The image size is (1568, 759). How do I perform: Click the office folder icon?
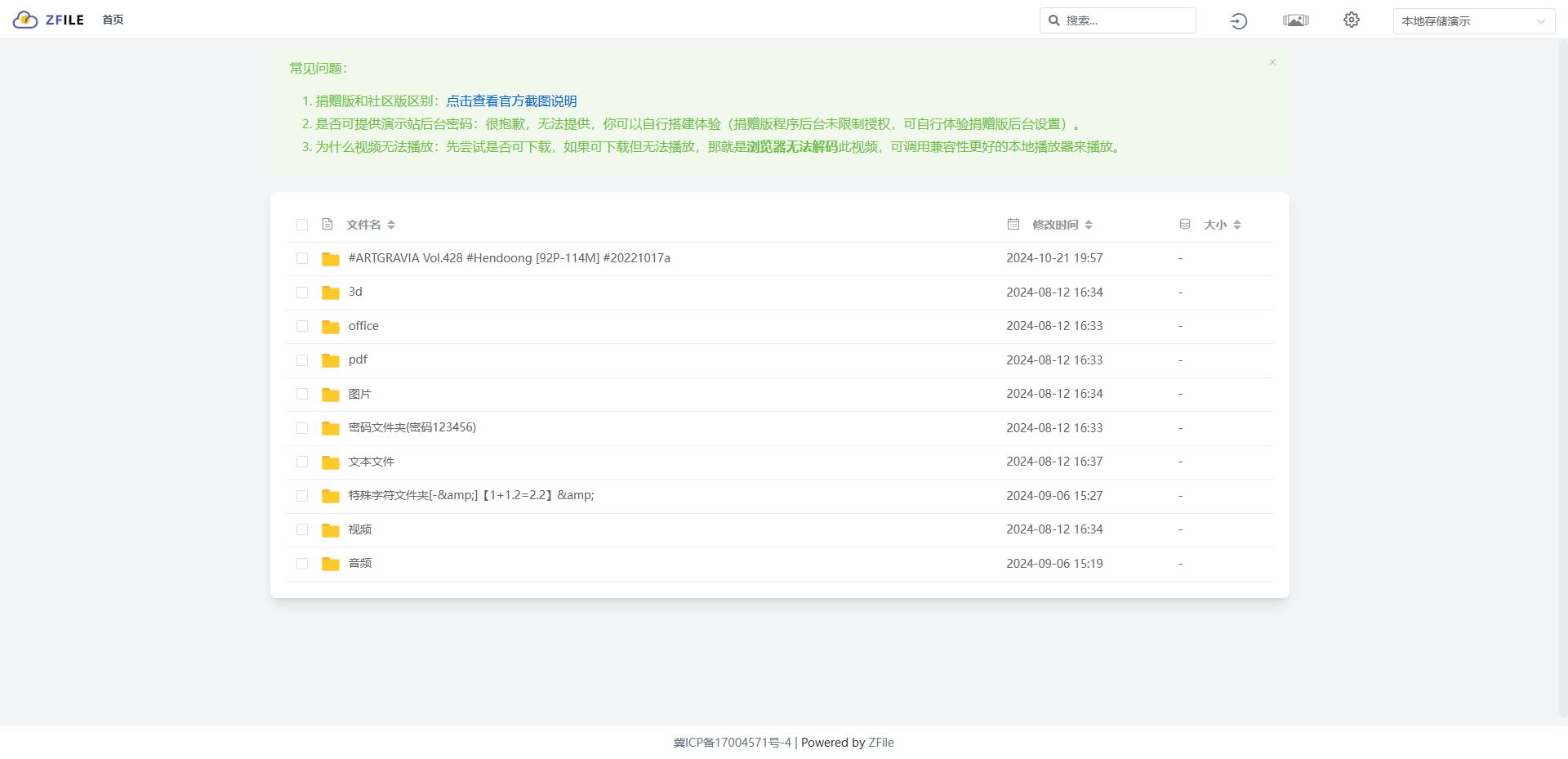pyautogui.click(x=331, y=327)
